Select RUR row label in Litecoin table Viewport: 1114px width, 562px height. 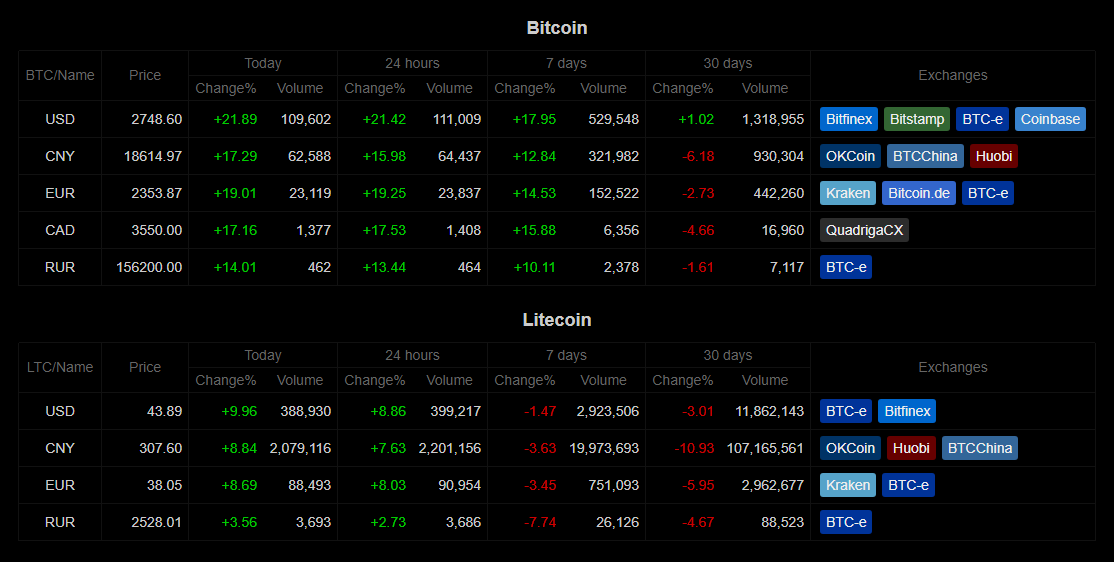[60, 522]
